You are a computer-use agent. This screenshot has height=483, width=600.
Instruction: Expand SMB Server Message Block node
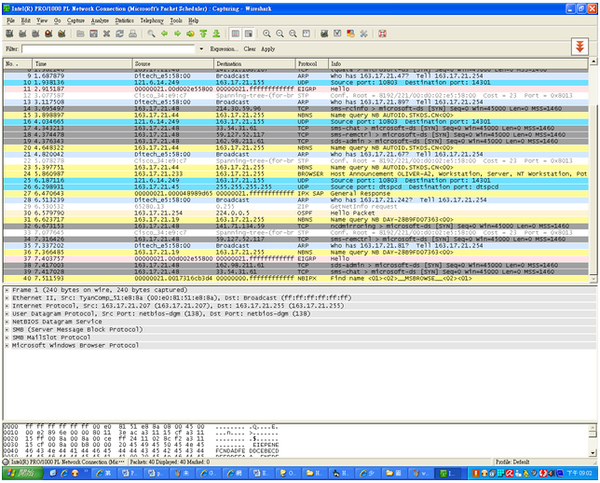[7, 330]
